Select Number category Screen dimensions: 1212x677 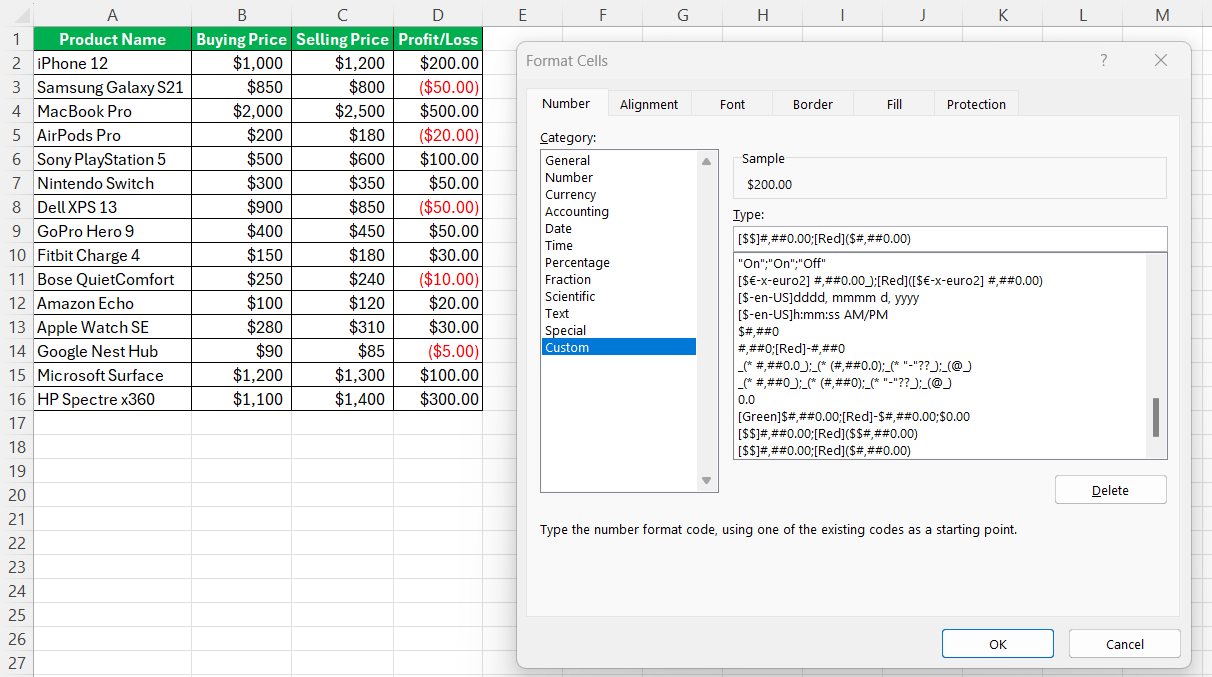coord(618,177)
